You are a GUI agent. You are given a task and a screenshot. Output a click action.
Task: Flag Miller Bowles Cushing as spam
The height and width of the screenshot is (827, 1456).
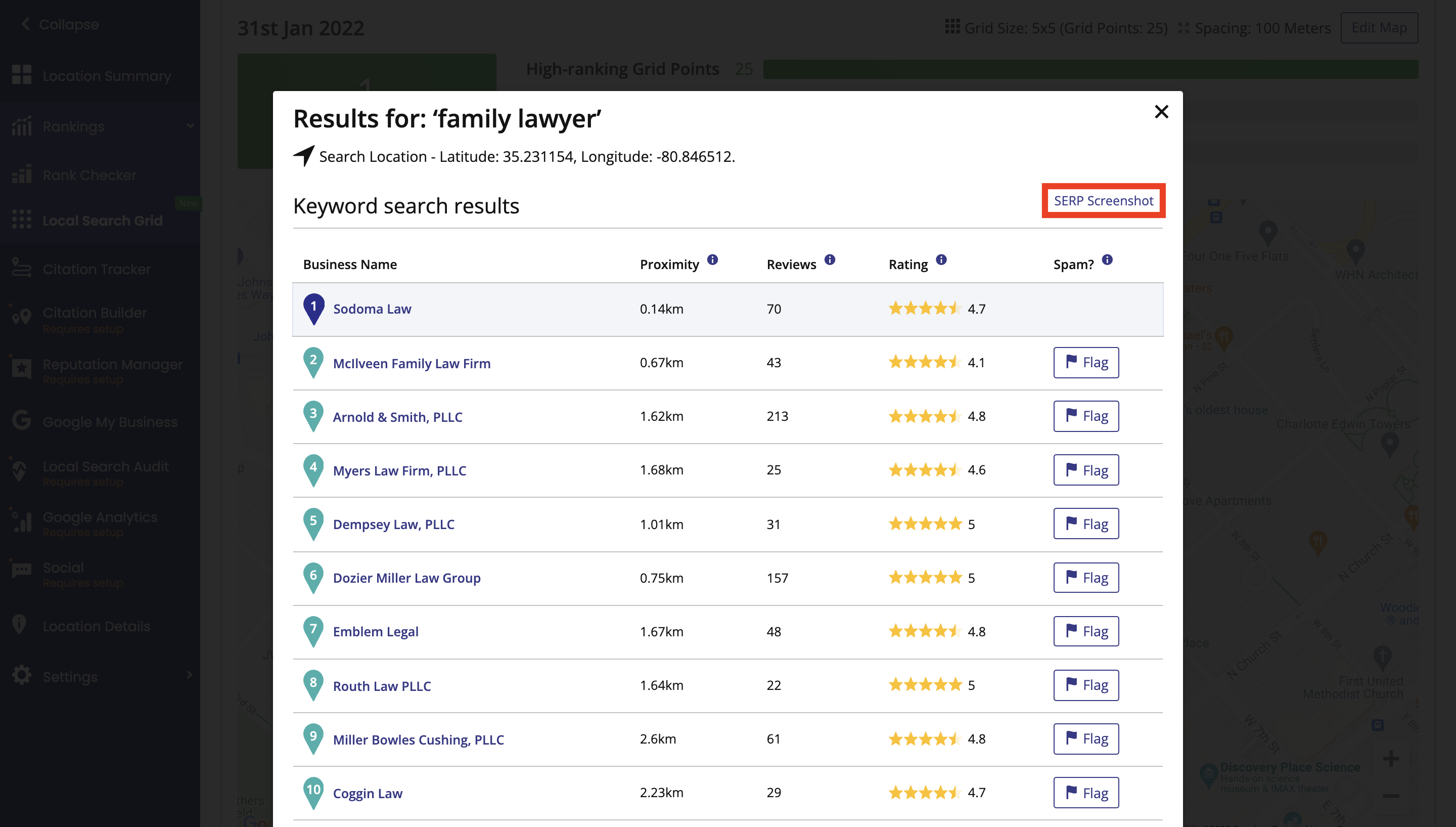tap(1085, 739)
